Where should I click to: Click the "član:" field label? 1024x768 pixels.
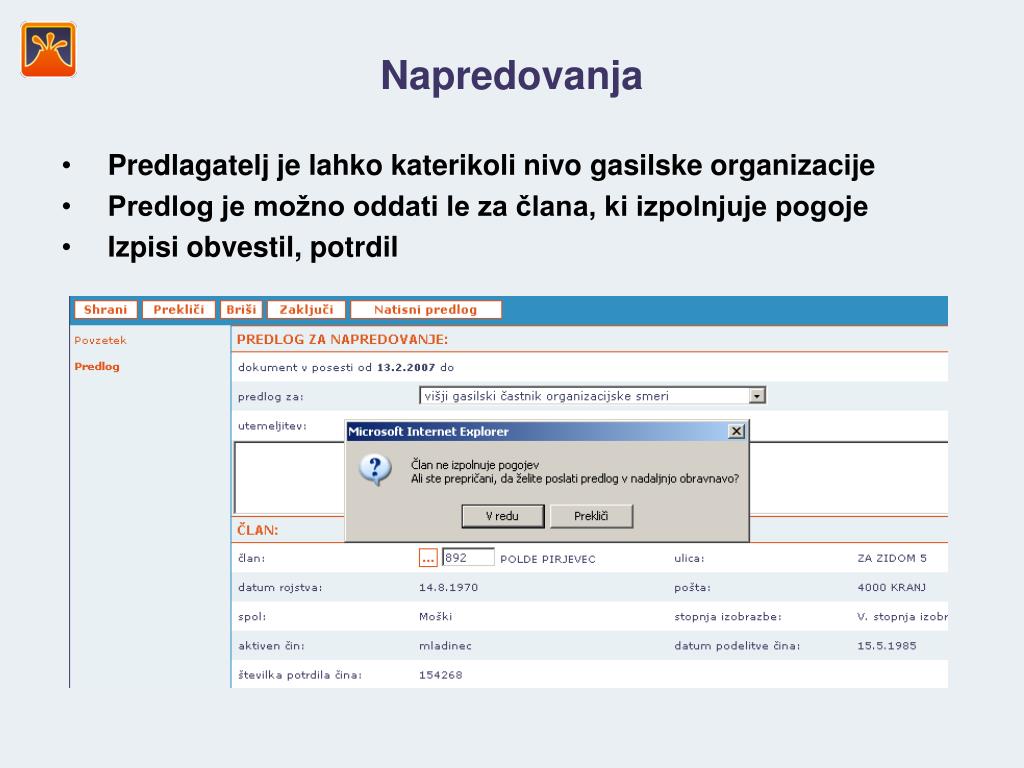251,558
